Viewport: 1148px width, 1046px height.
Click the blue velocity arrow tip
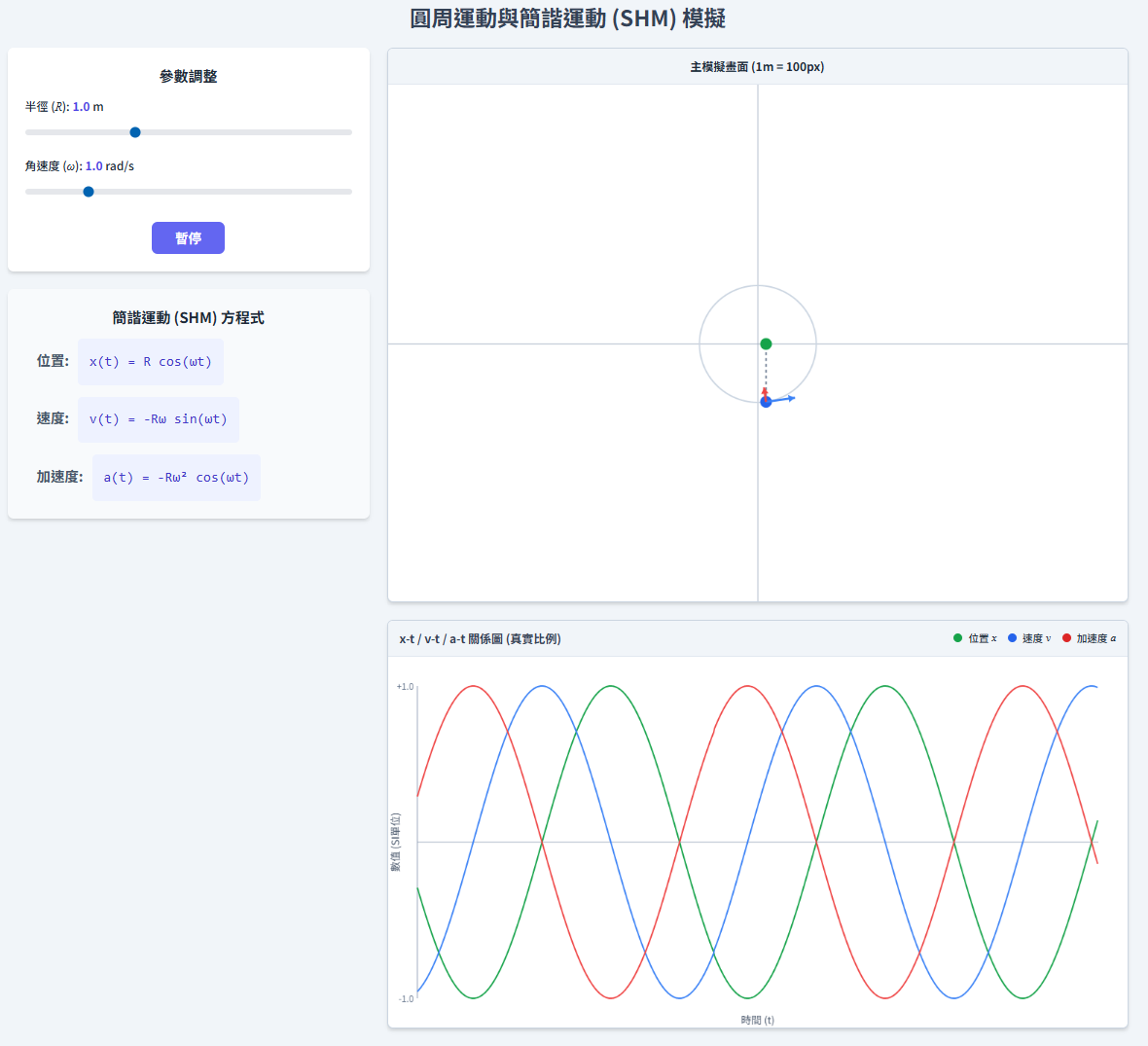[792, 398]
